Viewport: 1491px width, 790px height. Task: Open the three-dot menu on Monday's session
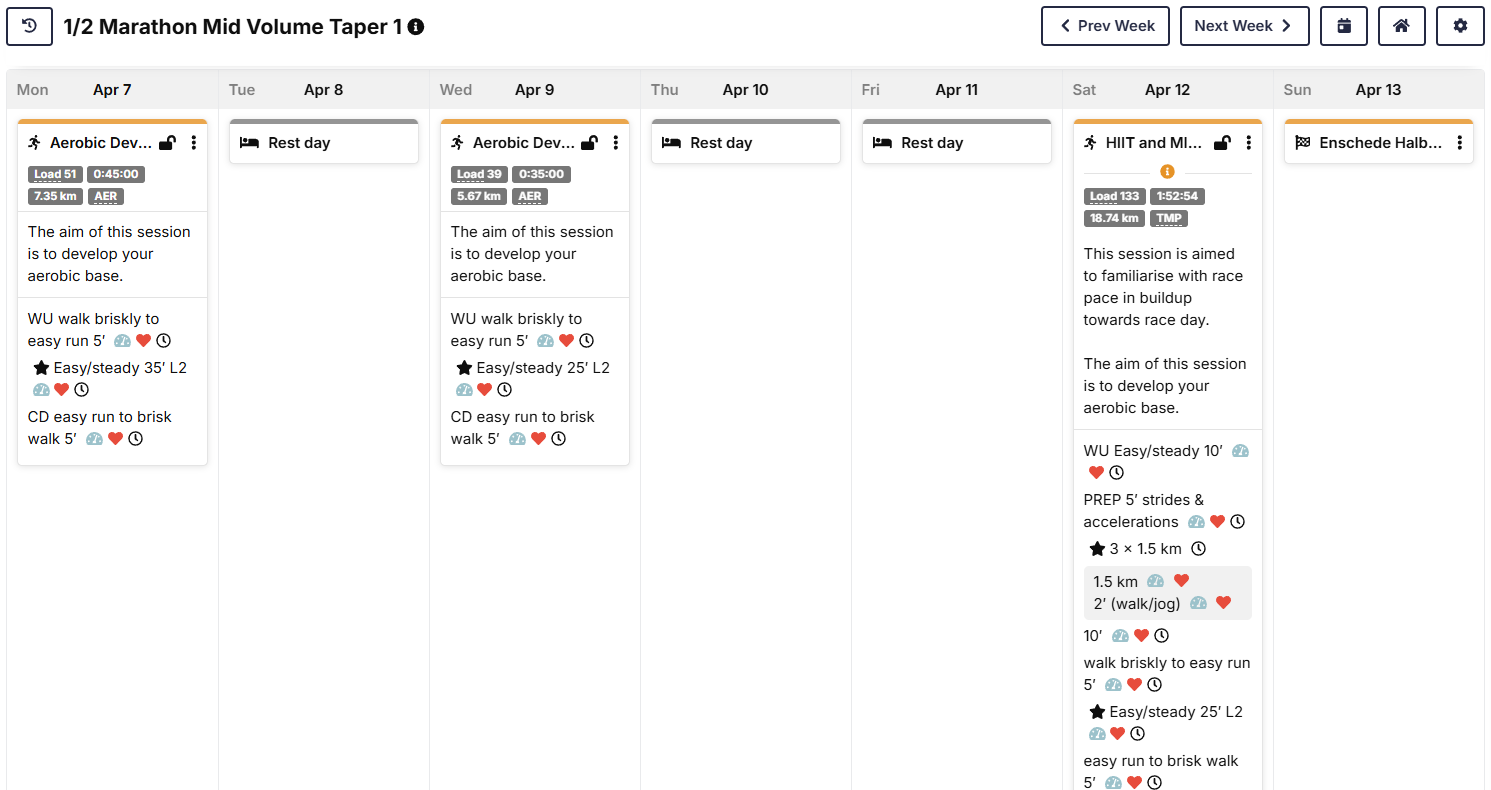193,143
